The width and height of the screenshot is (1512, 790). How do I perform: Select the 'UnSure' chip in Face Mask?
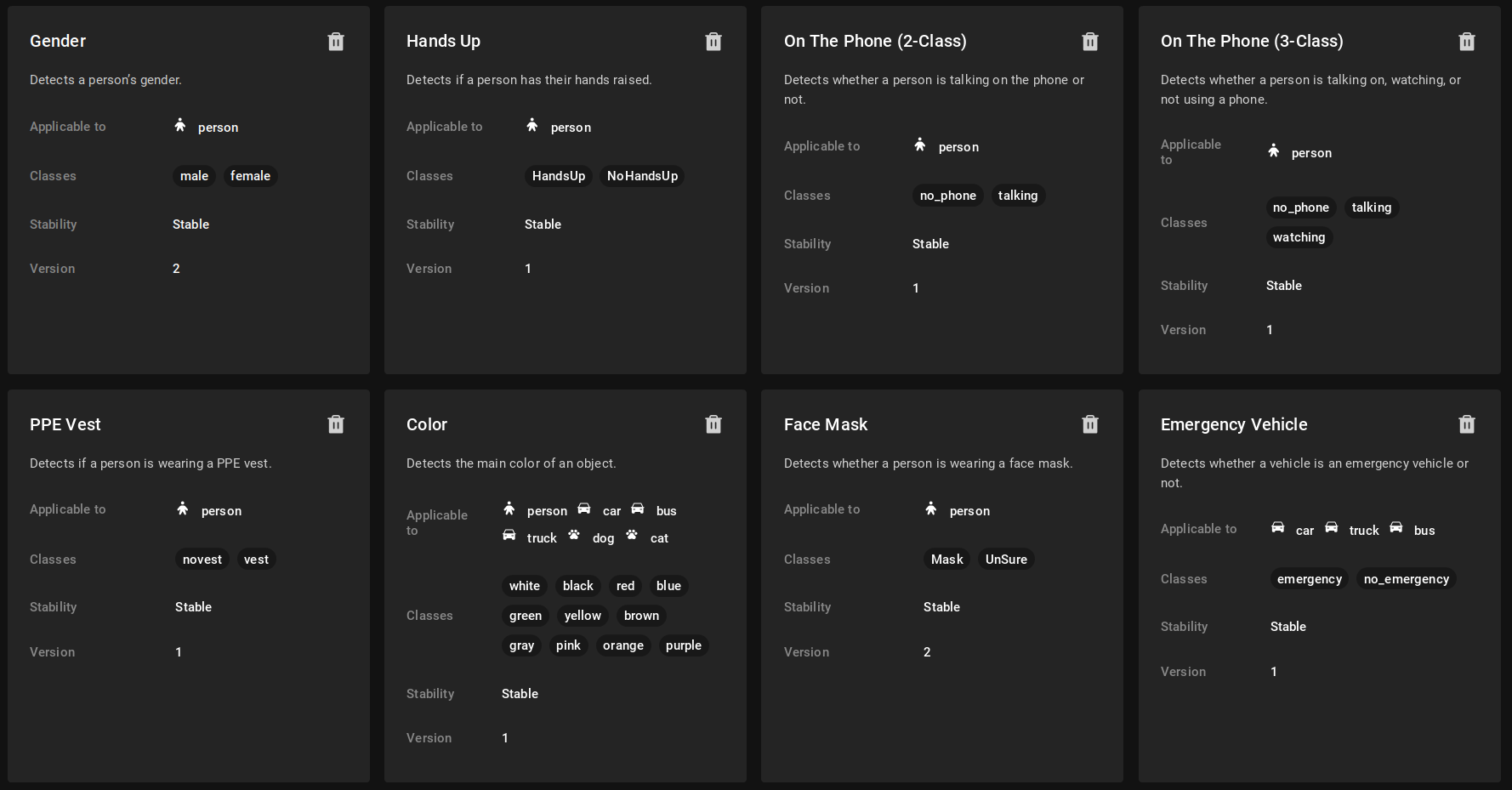[1006, 560]
